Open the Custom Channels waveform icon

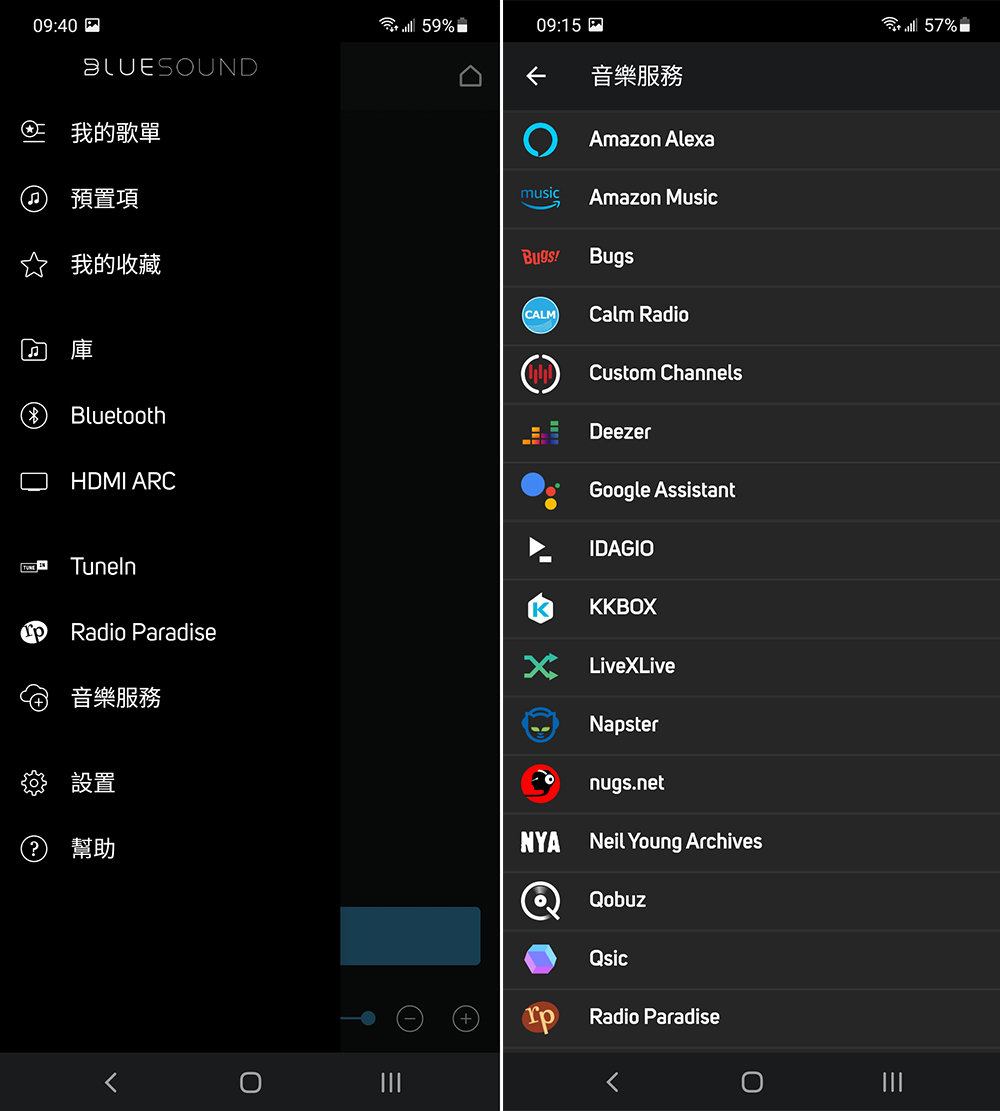pyautogui.click(x=540, y=373)
